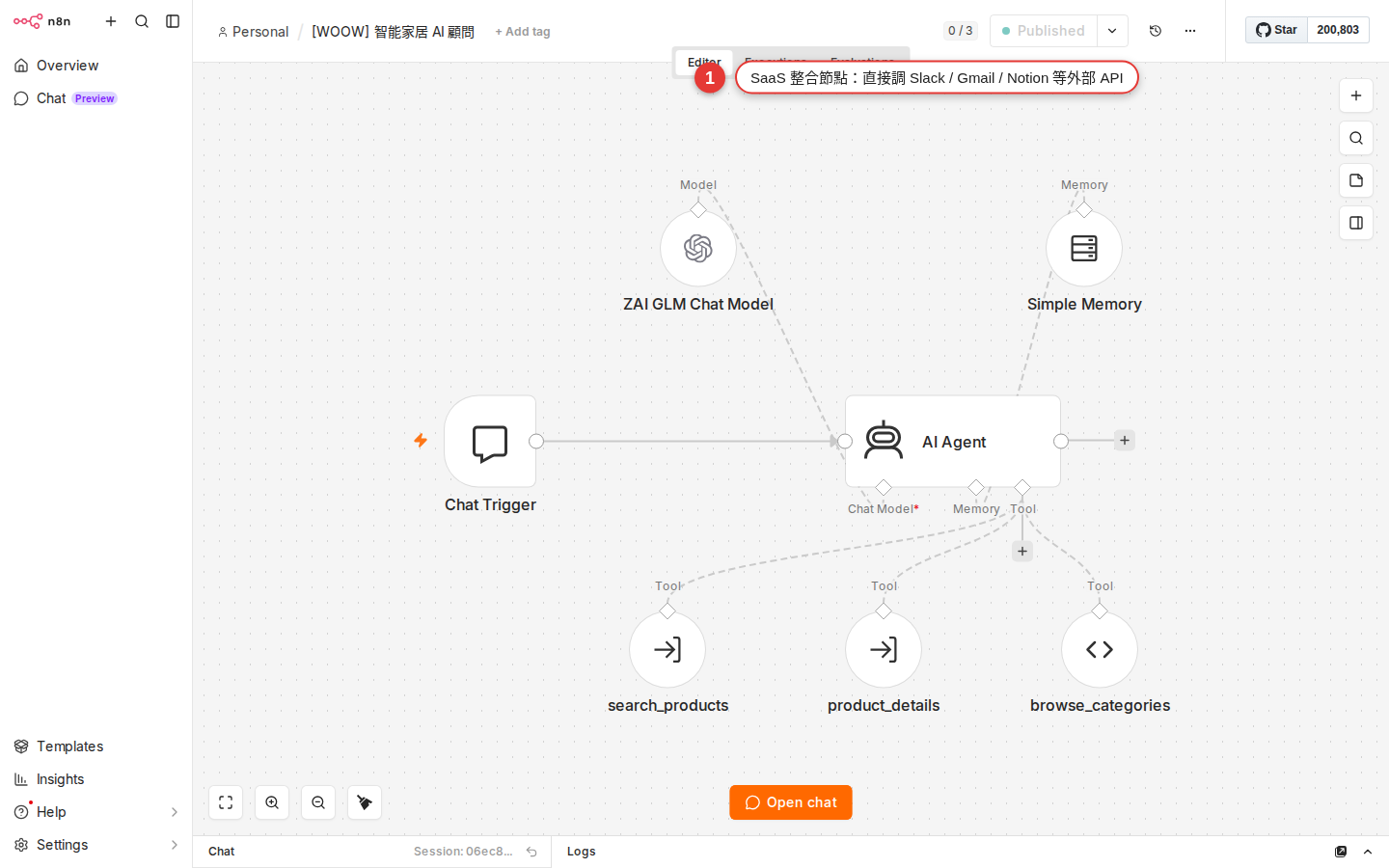Viewport: 1389px width, 868px height.
Task: Click Open chat button
Action: pos(791,802)
